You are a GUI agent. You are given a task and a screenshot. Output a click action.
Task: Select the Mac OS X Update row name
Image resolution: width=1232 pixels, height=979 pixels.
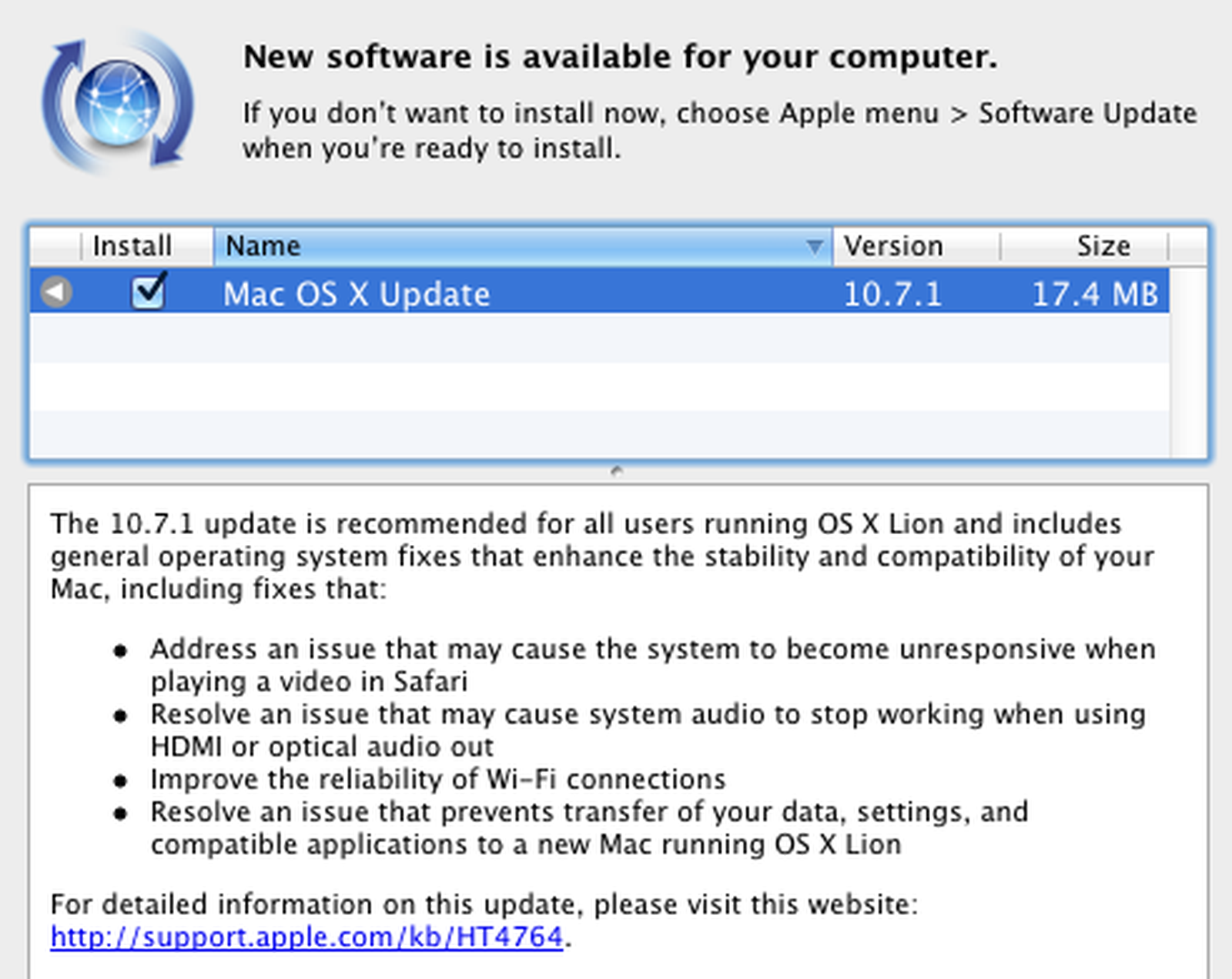tap(357, 294)
